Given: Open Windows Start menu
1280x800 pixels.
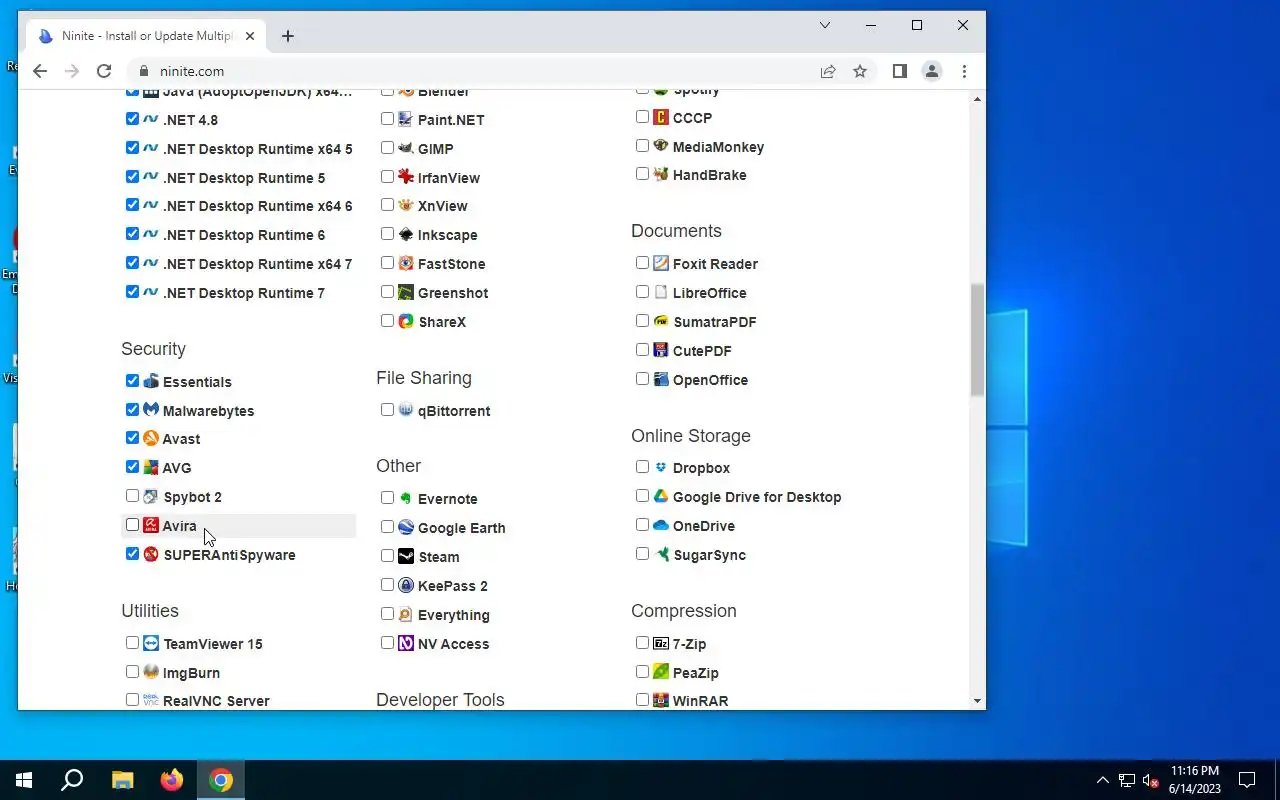Looking at the screenshot, I should point(24,780).
